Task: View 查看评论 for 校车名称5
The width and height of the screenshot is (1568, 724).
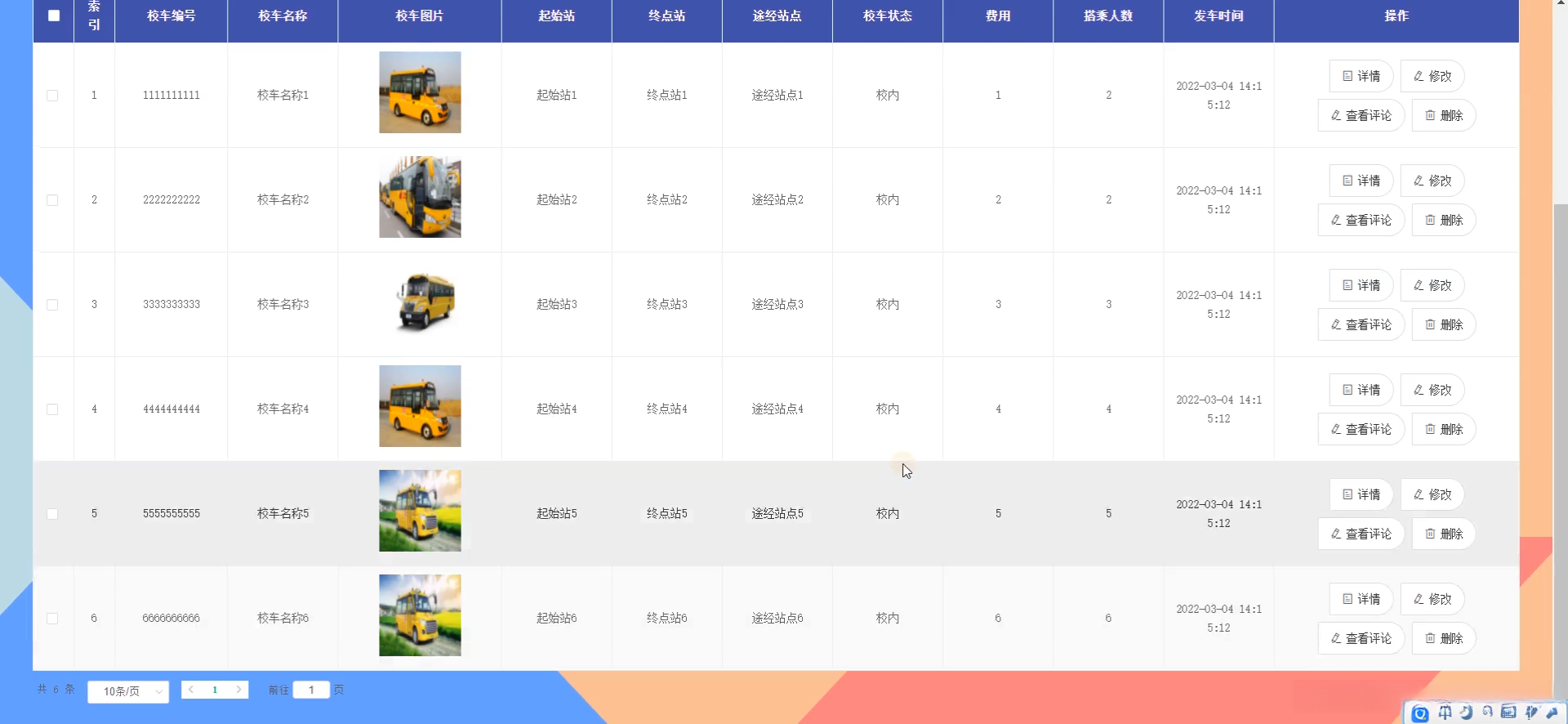Action: pyautogui.click(x=1361, y=534)
